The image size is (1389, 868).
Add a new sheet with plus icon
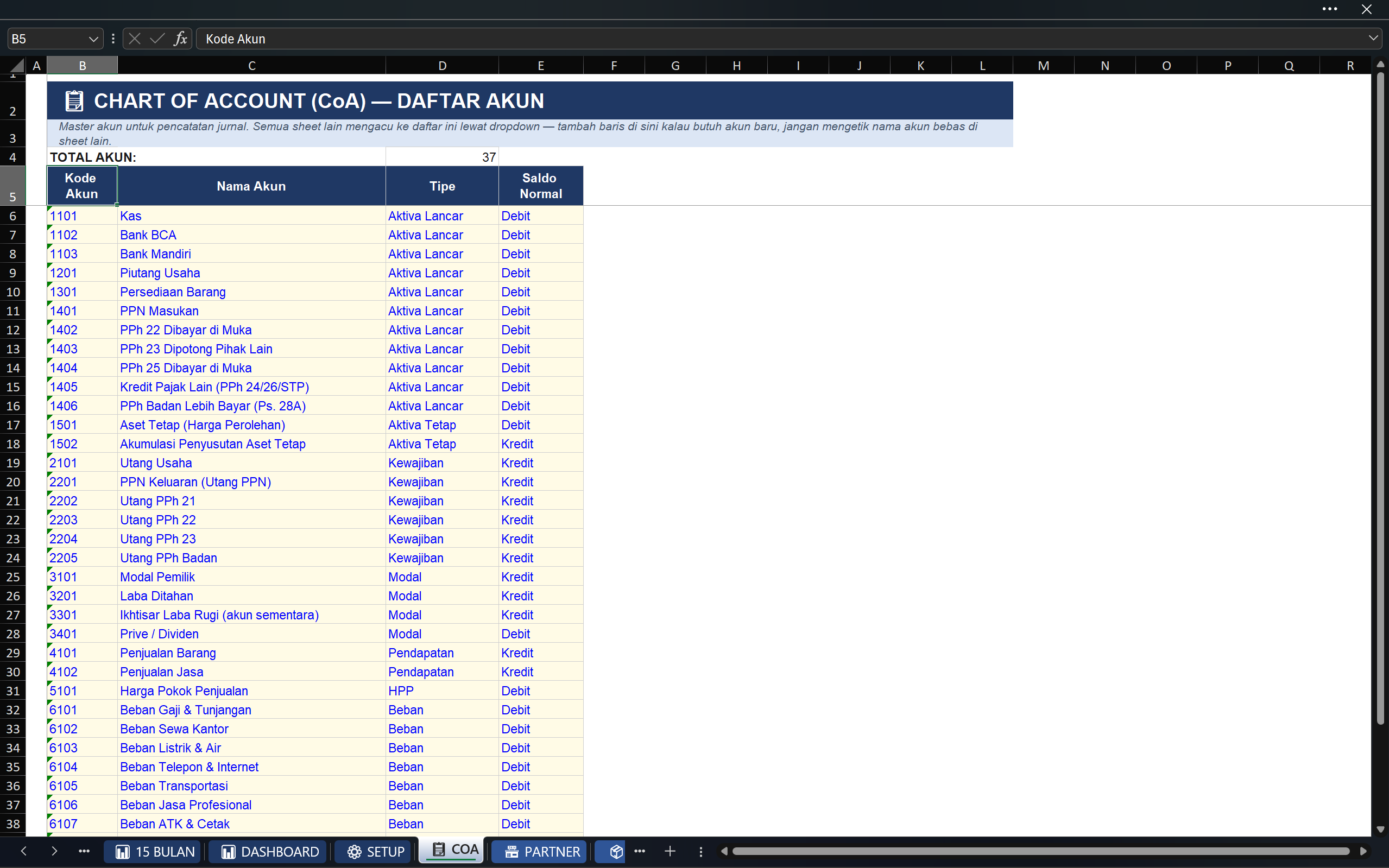[670, 851]
